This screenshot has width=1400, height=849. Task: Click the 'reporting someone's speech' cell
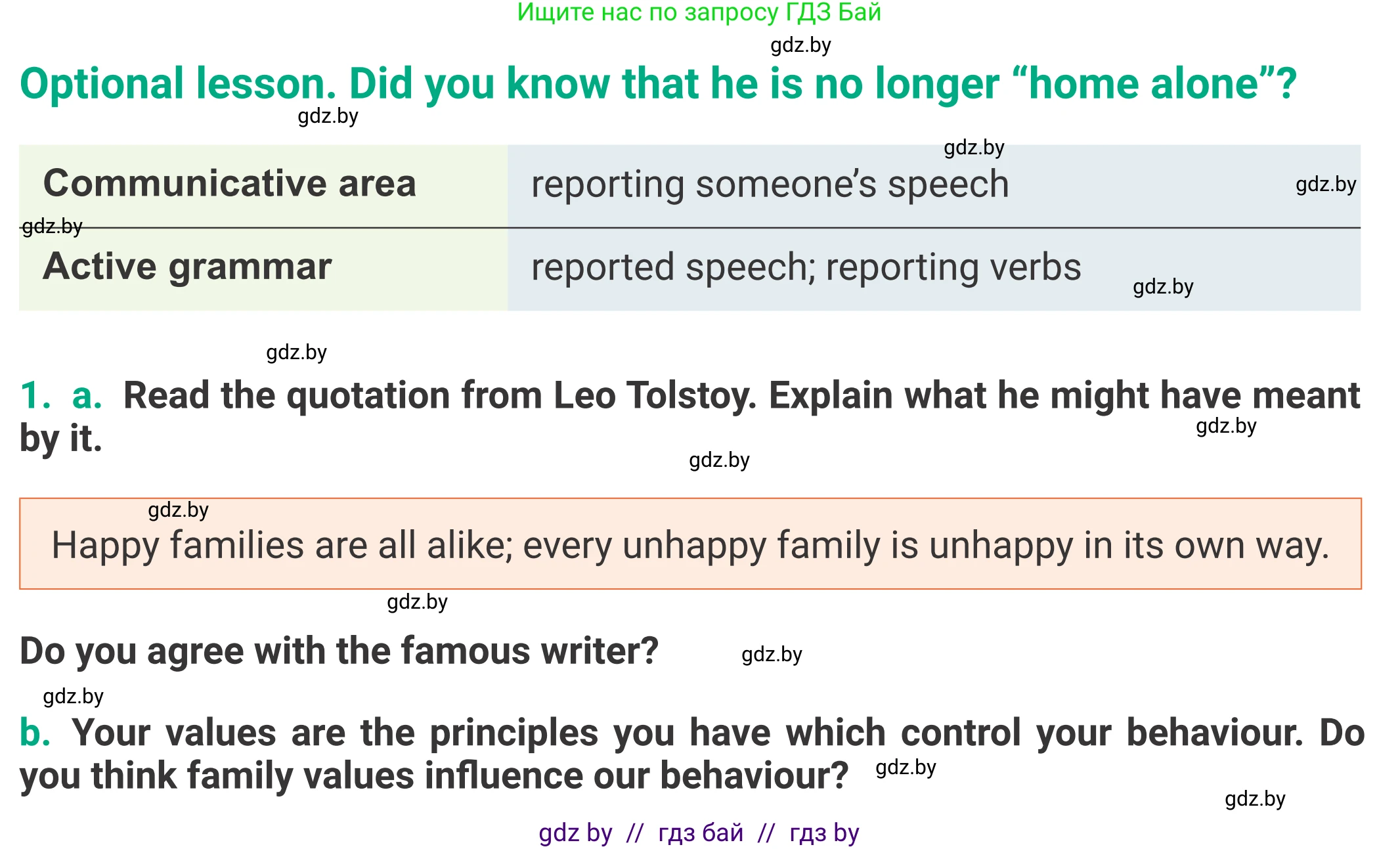[x=770, y=185]
